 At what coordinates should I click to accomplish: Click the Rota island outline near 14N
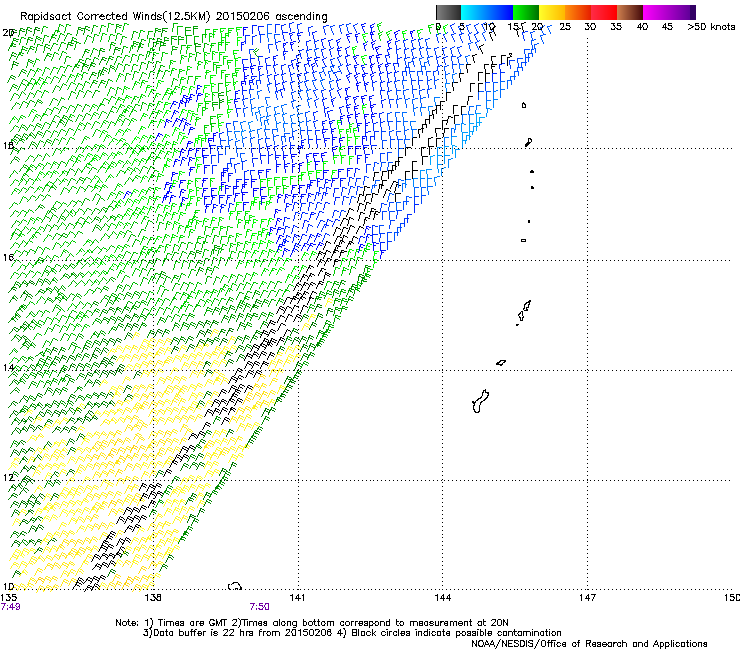501,363
